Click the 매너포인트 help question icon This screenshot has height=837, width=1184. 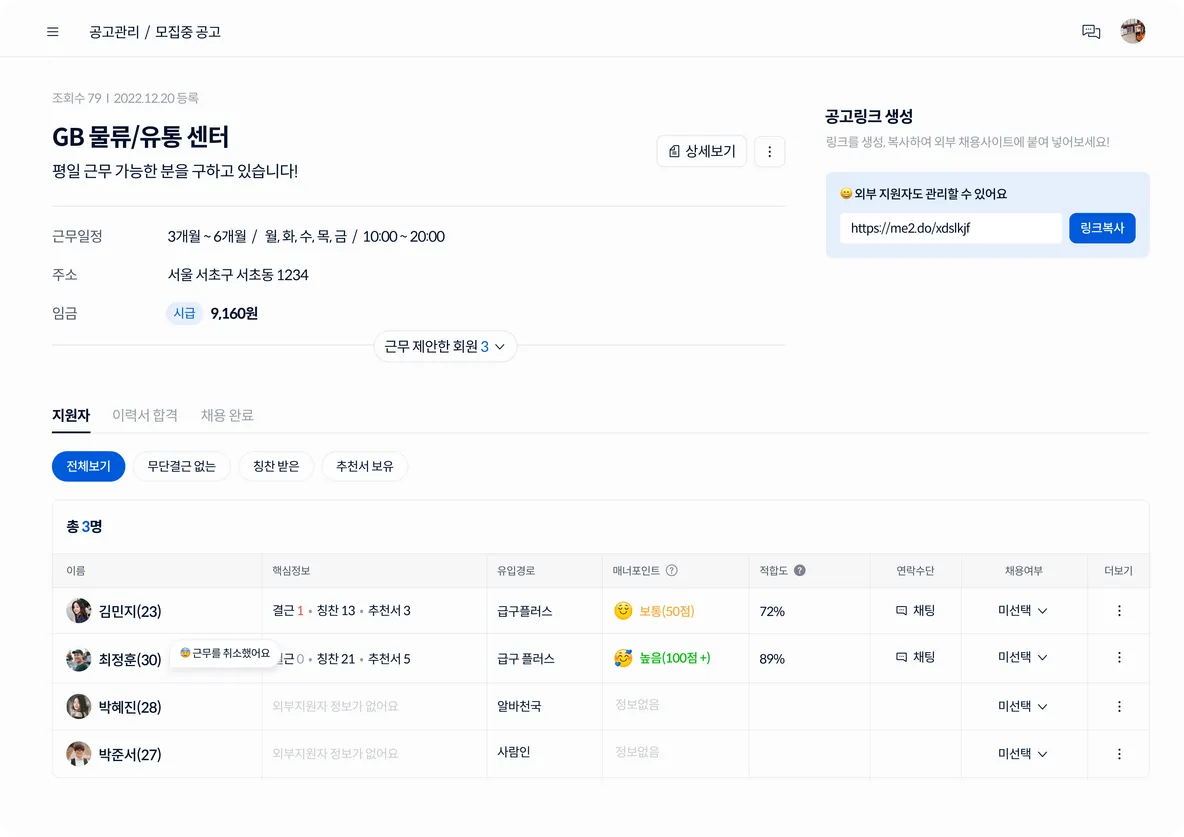(671, 570)
